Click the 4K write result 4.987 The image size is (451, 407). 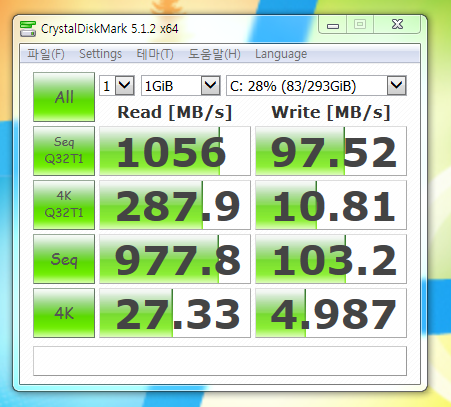(331, 313)
